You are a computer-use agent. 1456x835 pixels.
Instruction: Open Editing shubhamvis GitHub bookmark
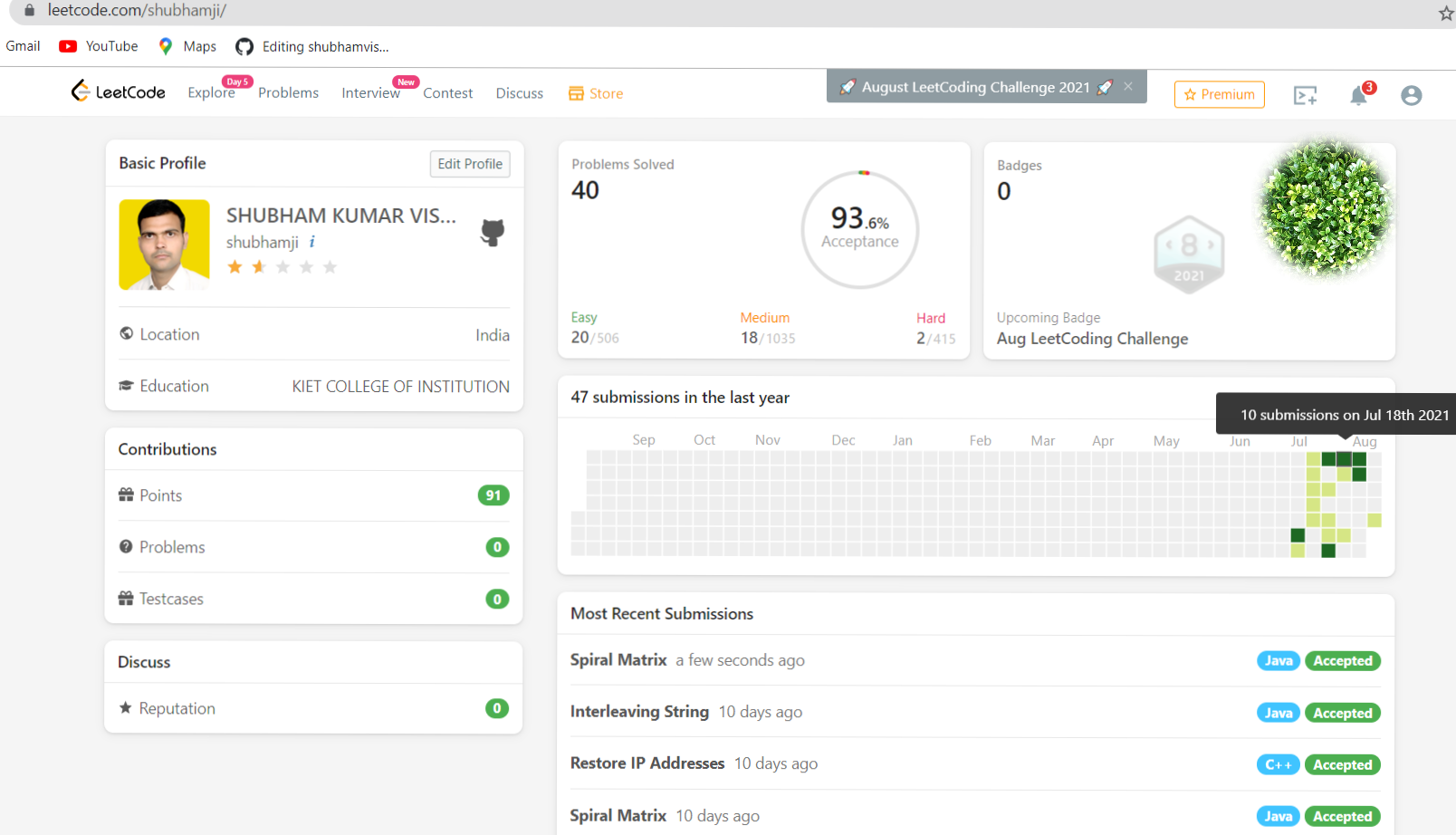pyautogui.click(x=312, y=46)
